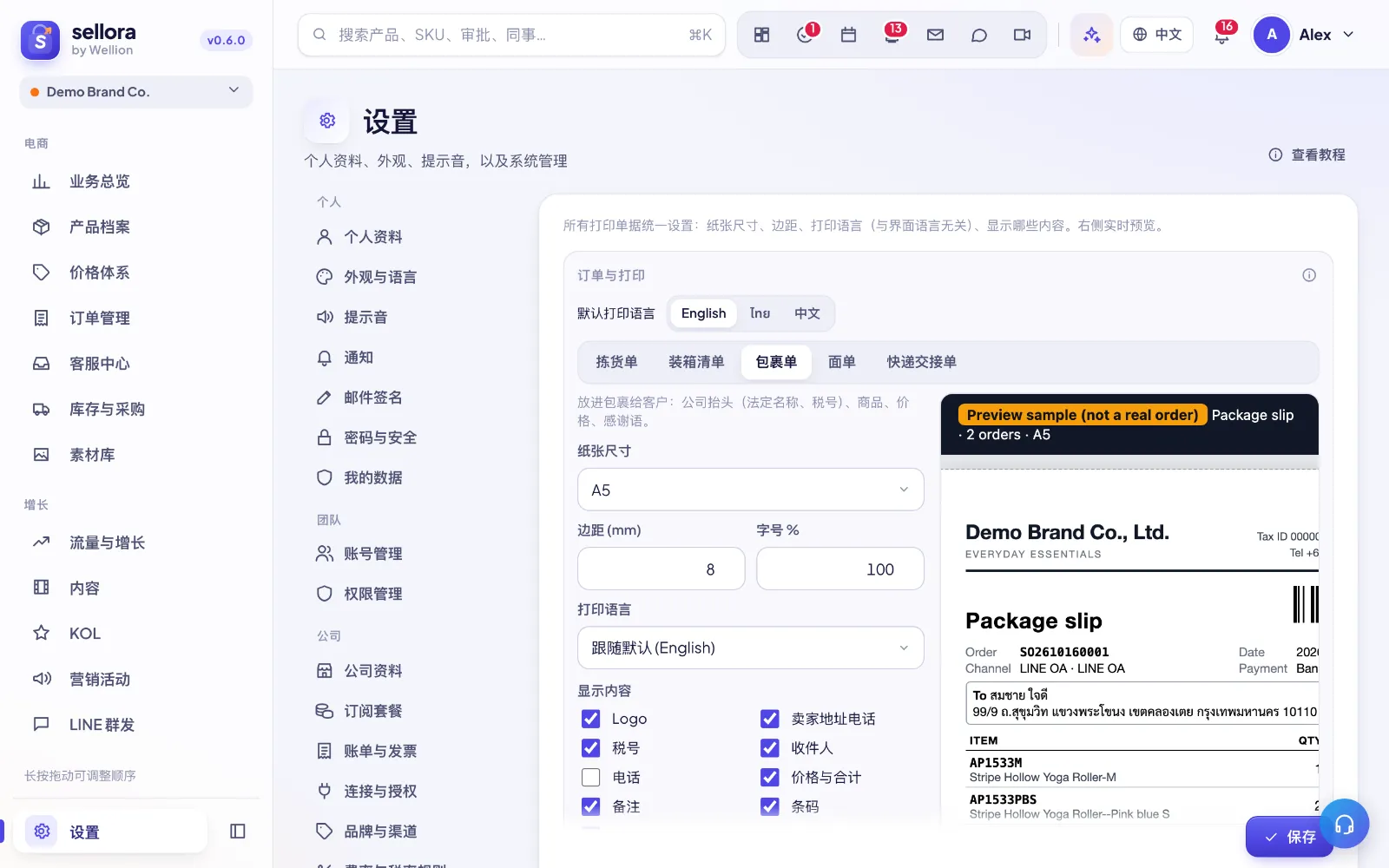The height and width of the screenshot is (868, 1389).
Task: Open the Alex user menu
Action: coord(1304,35)
